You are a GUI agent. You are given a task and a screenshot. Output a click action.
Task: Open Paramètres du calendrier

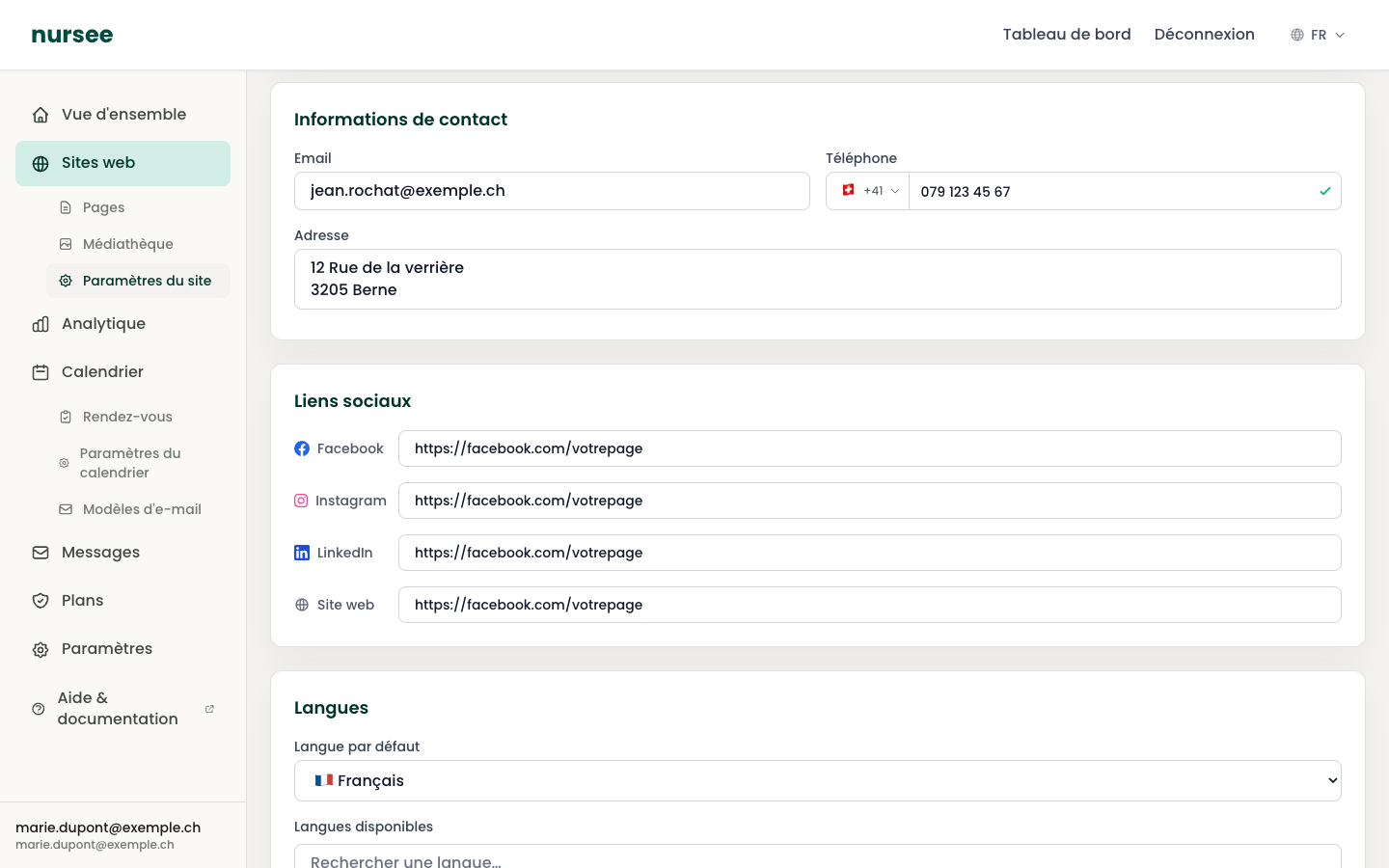(138, 463)
